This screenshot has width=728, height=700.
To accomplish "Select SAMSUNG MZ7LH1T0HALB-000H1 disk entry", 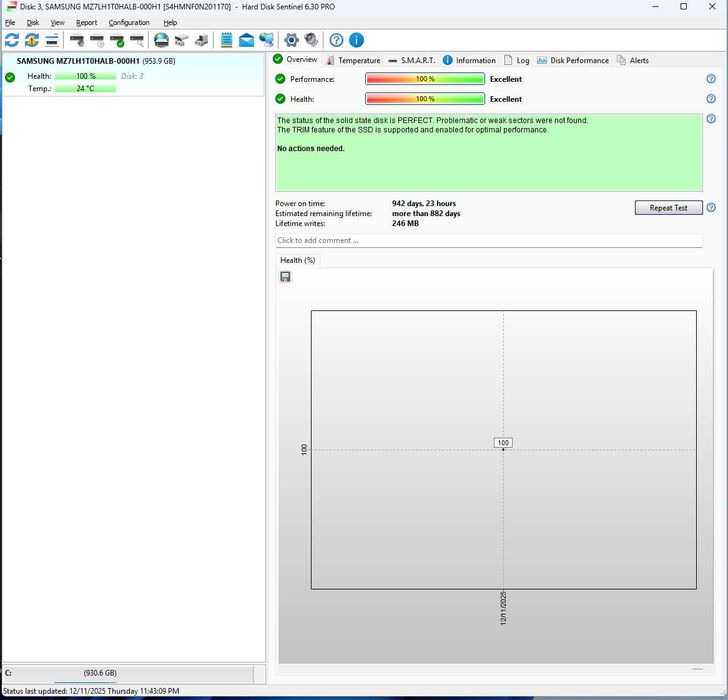I will [x=133, y=74].
